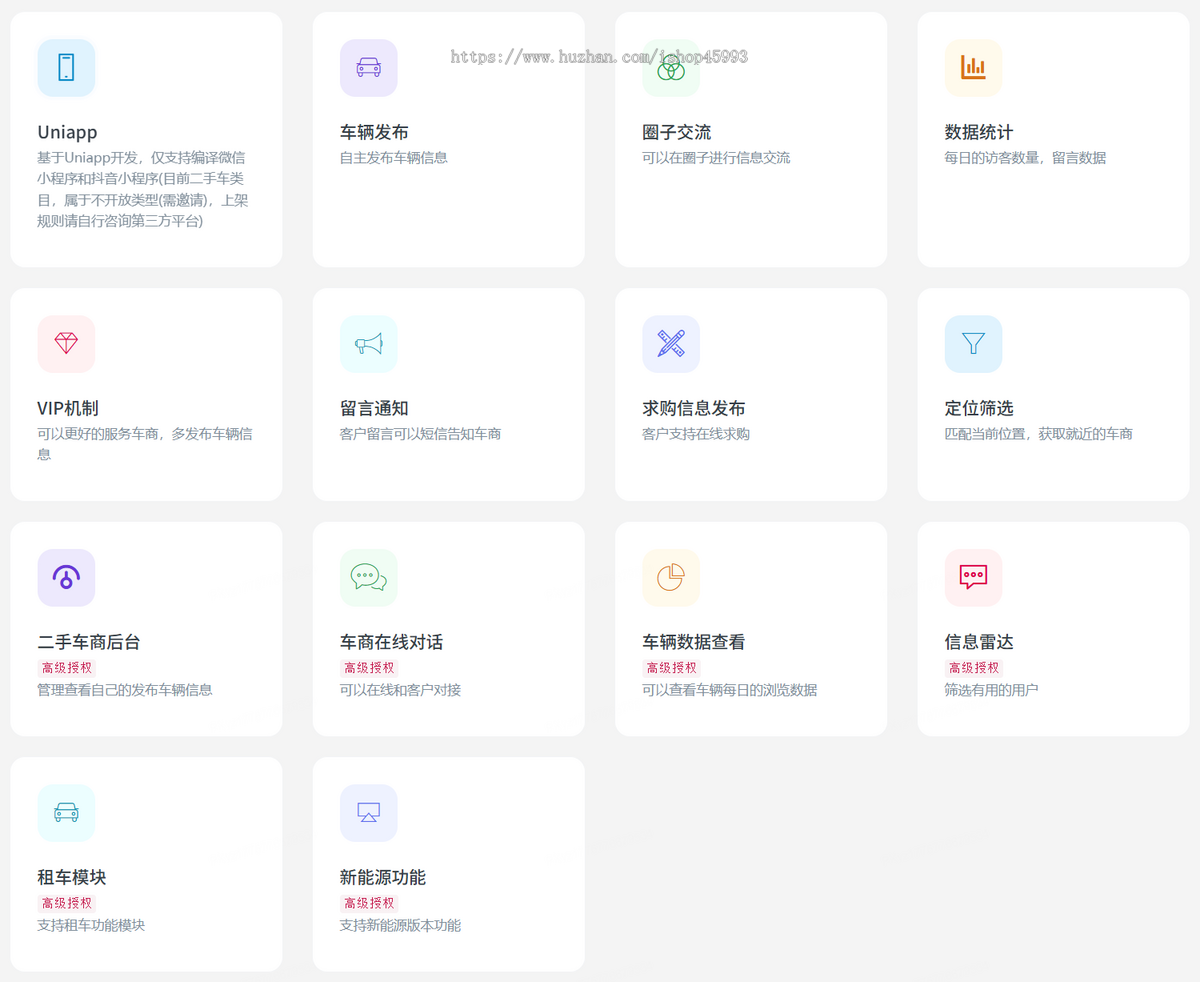Click the text 支持租车功能模块
This screenshot has height=982, width=1200.
pyautogui.click(x=91, y=925)
